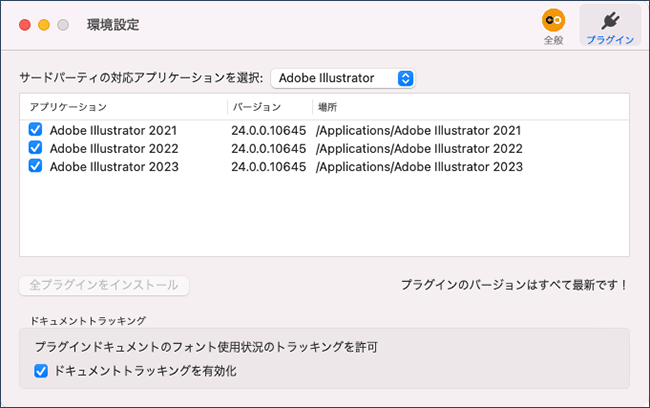The width and height of the screenshot is (650, 408).
Task: Uncheck Adobe Illustrator 2021 checkbox
Action: pos(35,129)
